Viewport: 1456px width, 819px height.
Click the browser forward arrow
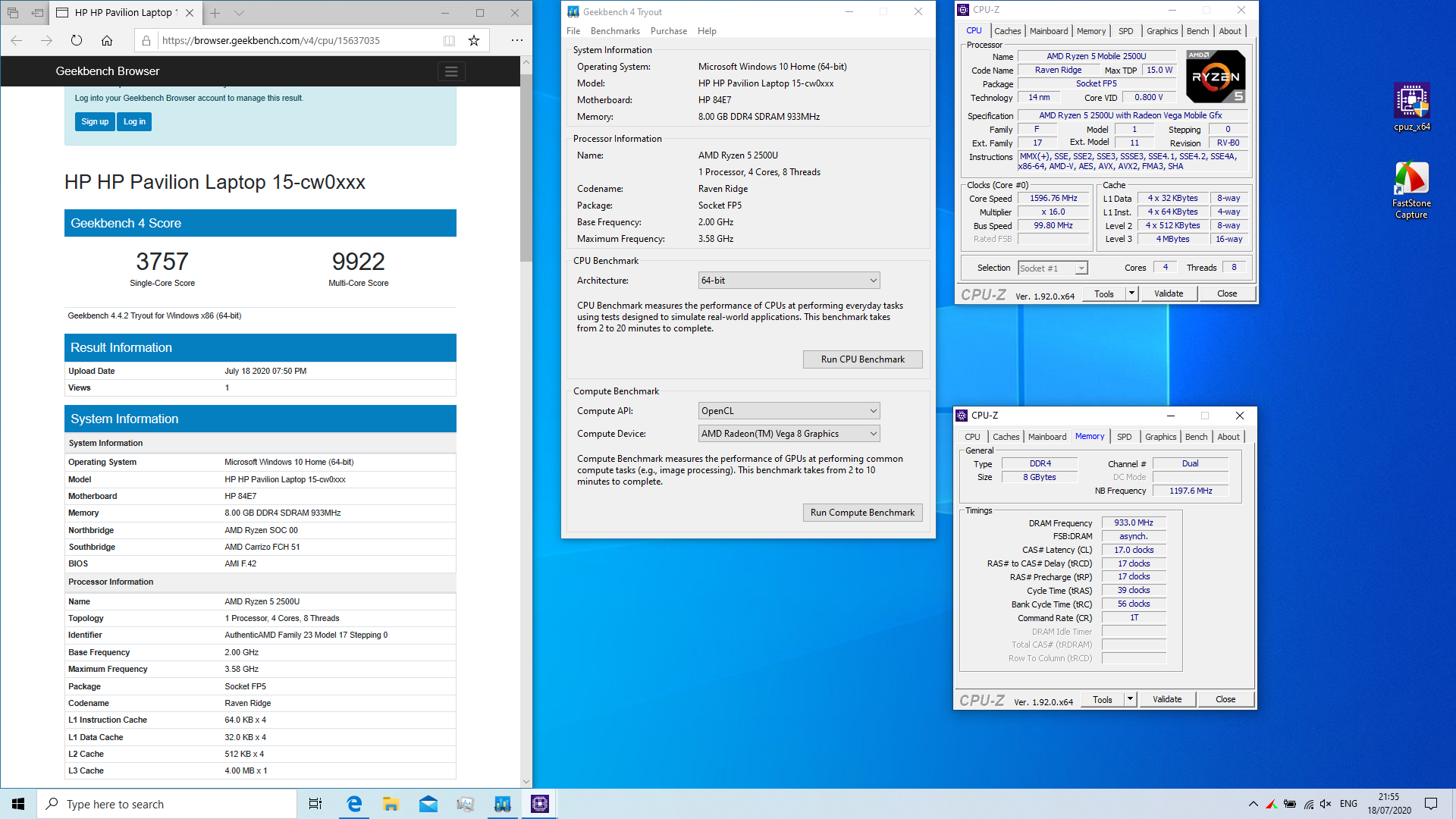tap(46, 40)
